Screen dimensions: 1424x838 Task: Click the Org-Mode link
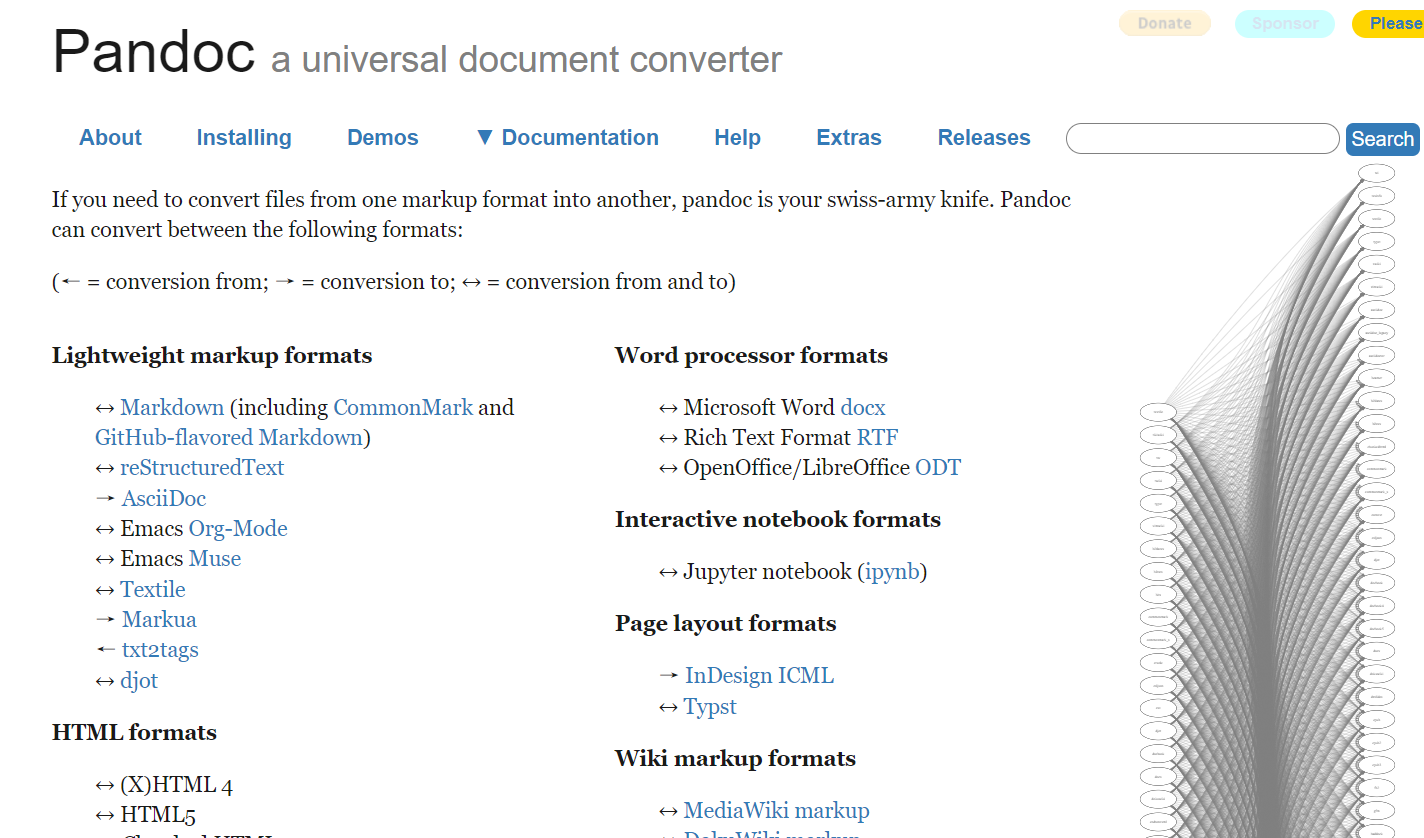click(238, 529)
